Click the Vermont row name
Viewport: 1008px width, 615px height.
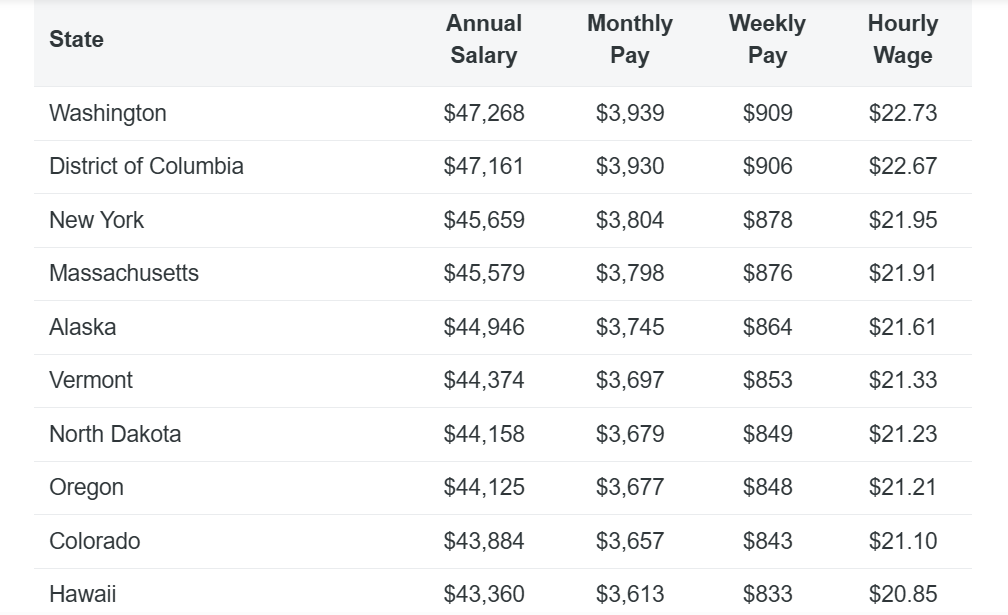point(91,380)
